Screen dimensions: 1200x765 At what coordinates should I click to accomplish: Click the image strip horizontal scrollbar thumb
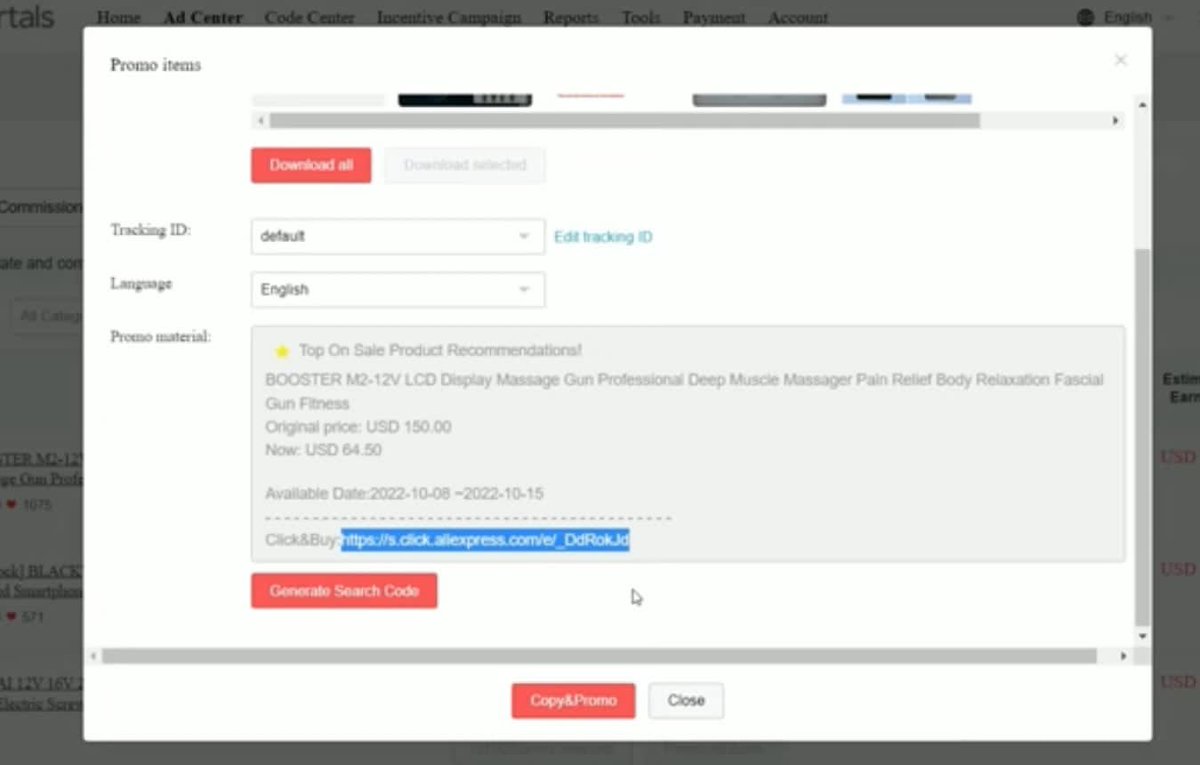tap(624, 121)
